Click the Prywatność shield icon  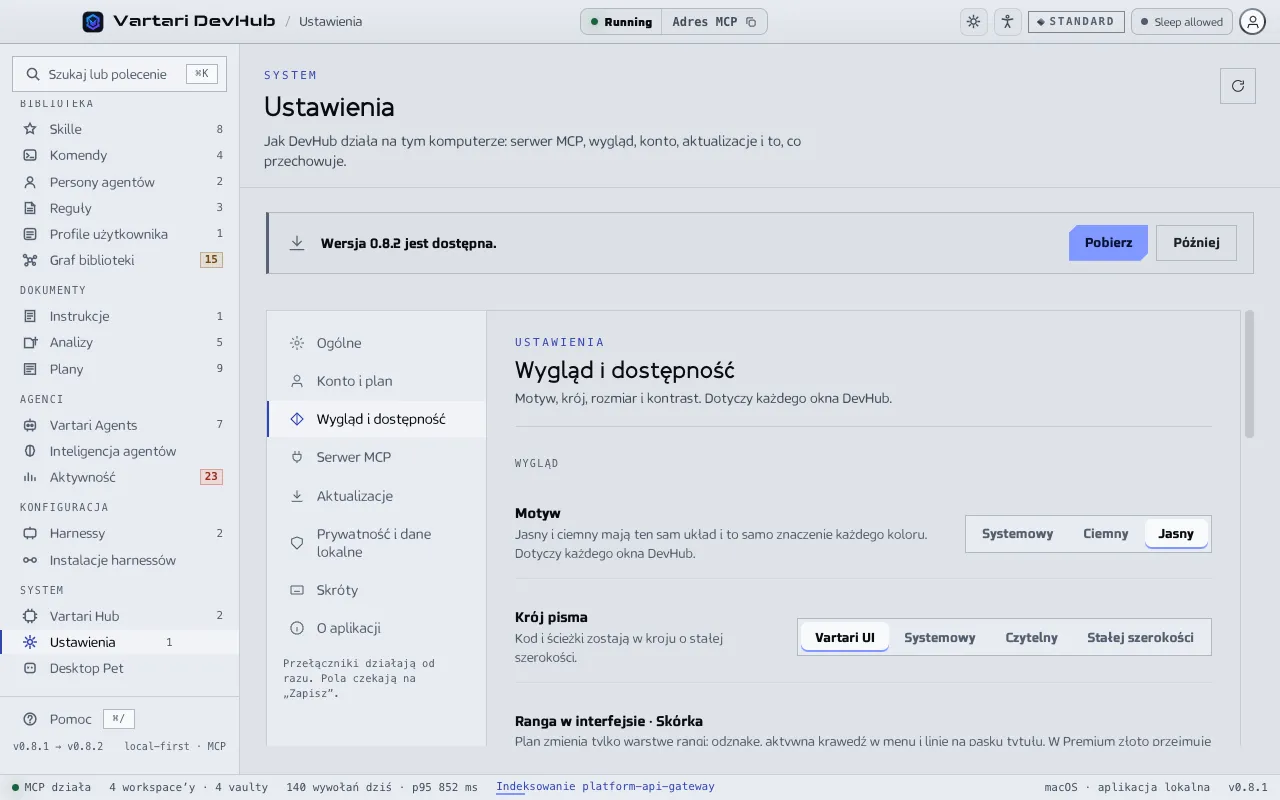click(x=297, y=543)
